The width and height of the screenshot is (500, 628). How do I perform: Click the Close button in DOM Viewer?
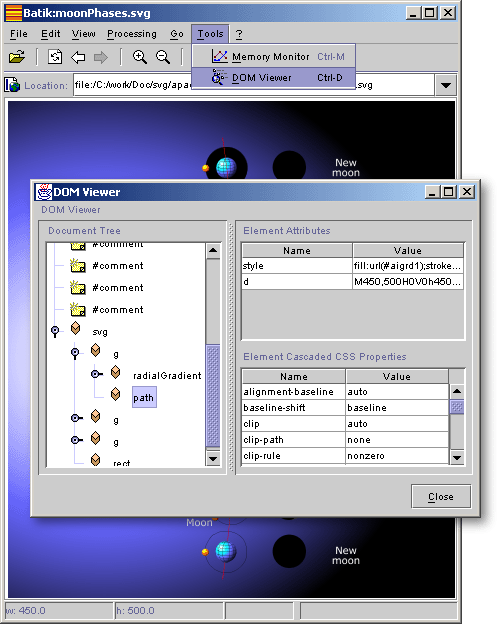(441, 497)
